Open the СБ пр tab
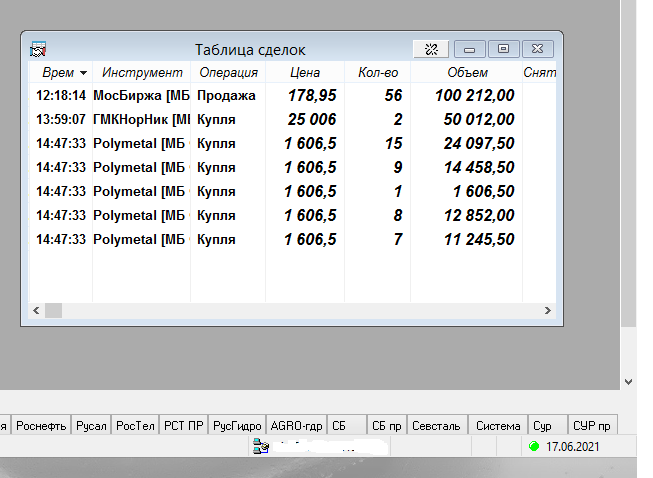 pyautogui.click(x=387, y=426)
